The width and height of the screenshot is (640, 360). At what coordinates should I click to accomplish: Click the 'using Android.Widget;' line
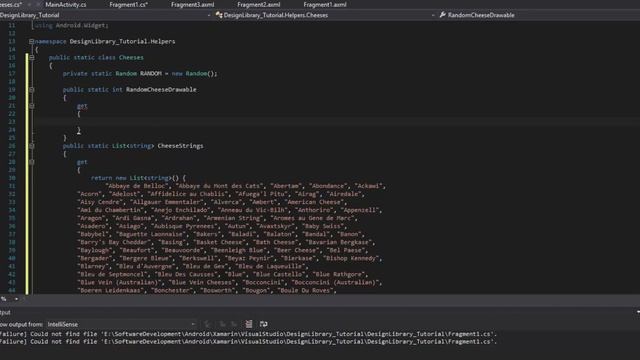click(x=71, y=25)
